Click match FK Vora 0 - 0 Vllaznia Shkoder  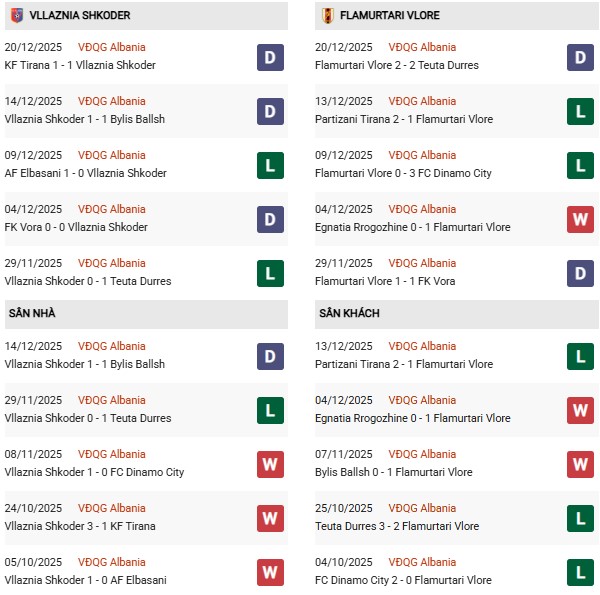[76, 227]
